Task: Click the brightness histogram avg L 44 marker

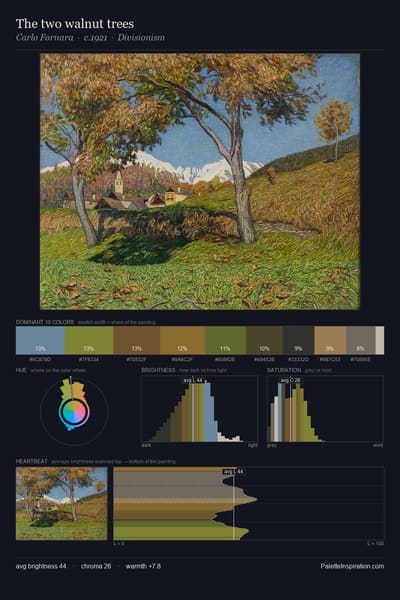Action: 193,380
